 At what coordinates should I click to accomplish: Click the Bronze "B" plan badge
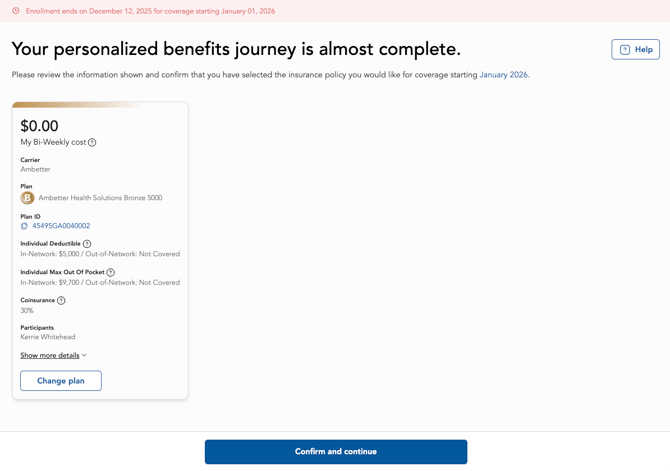(x=27, y=198)
